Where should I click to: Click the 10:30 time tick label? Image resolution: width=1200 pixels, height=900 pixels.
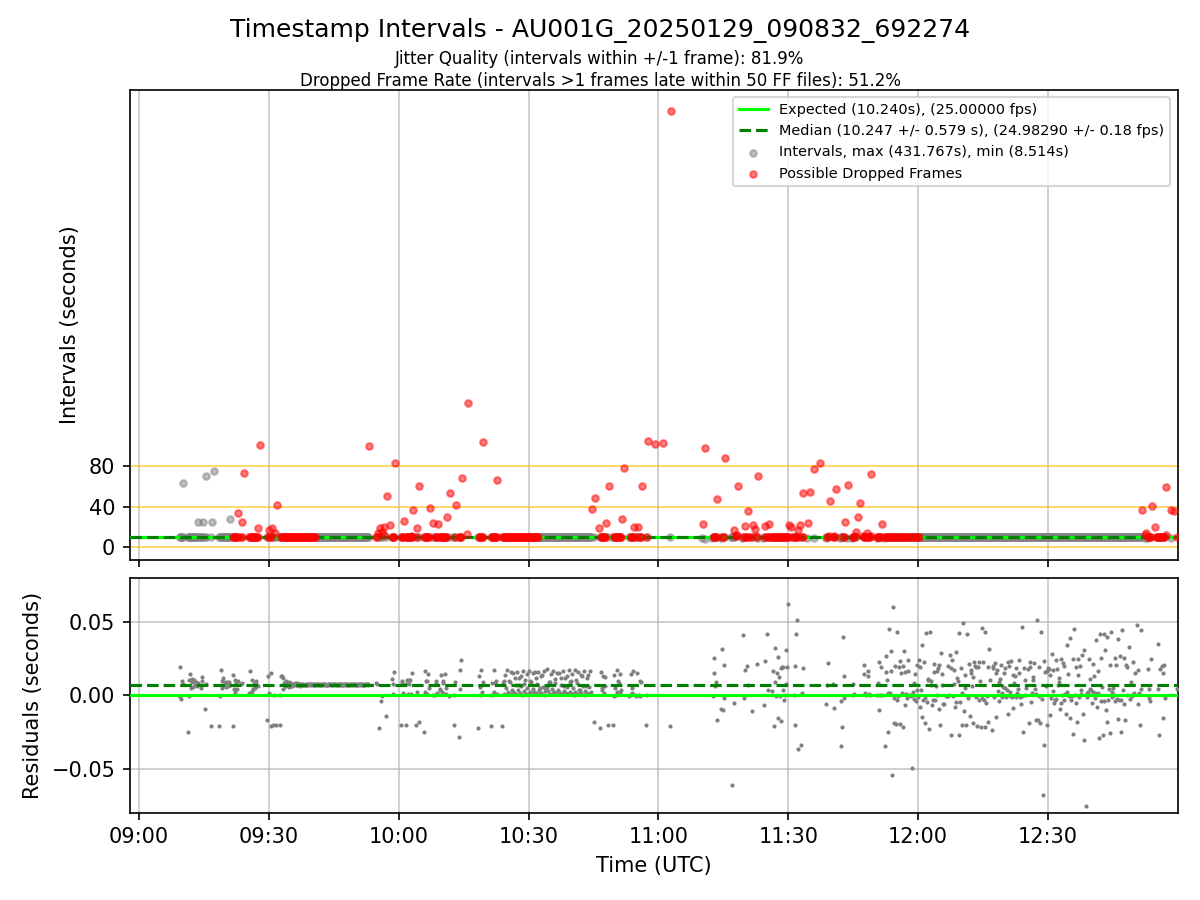tap(529, 834)
